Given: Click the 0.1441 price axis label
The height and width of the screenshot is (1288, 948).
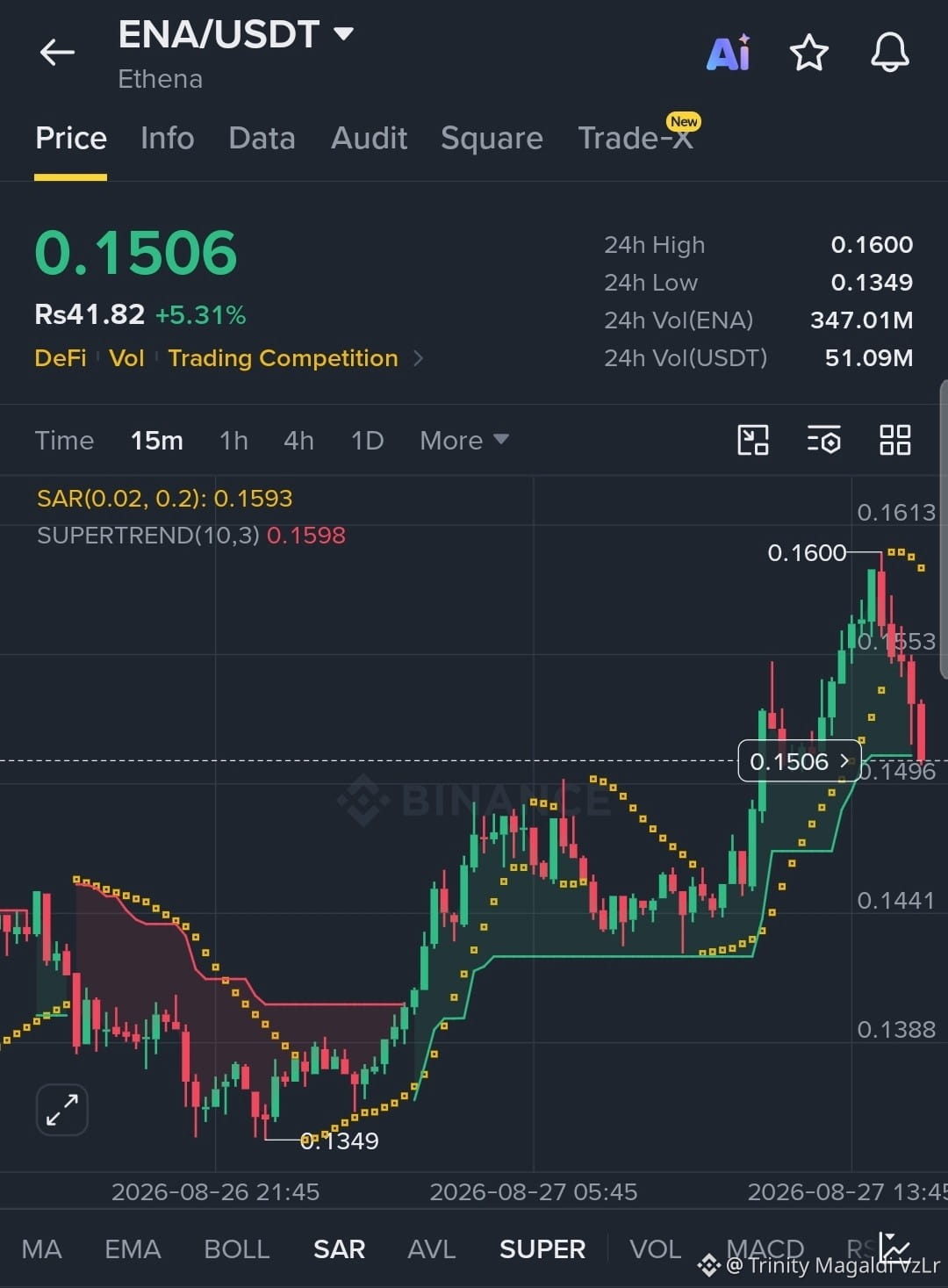Looking at the screenshot, I should pyautogui.click(x=896, y=900).
